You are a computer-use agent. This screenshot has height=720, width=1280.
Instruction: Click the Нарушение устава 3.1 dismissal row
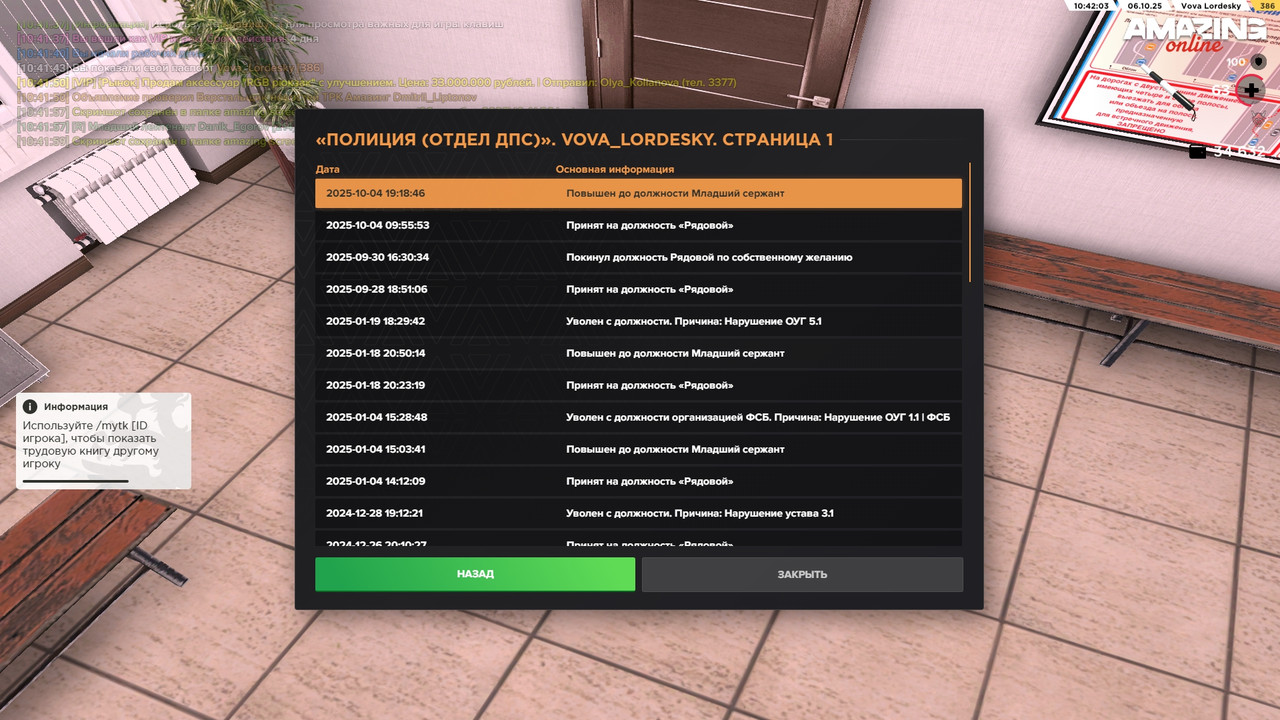click(640, 513)
